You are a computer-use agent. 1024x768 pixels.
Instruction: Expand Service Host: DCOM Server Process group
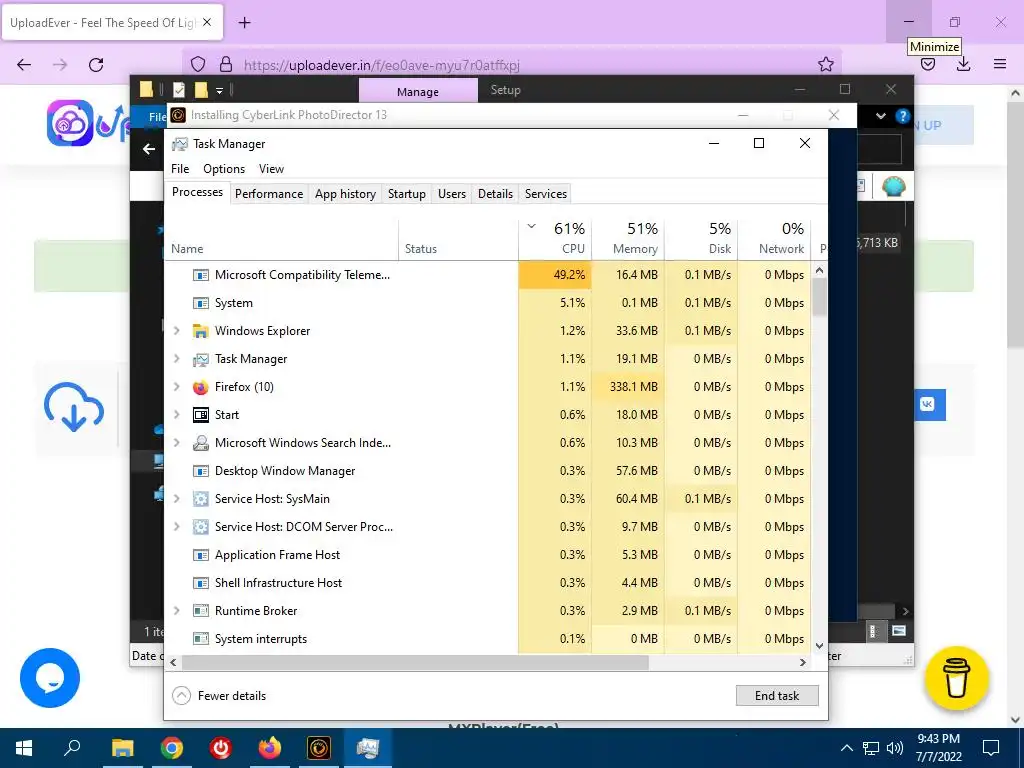176,527
